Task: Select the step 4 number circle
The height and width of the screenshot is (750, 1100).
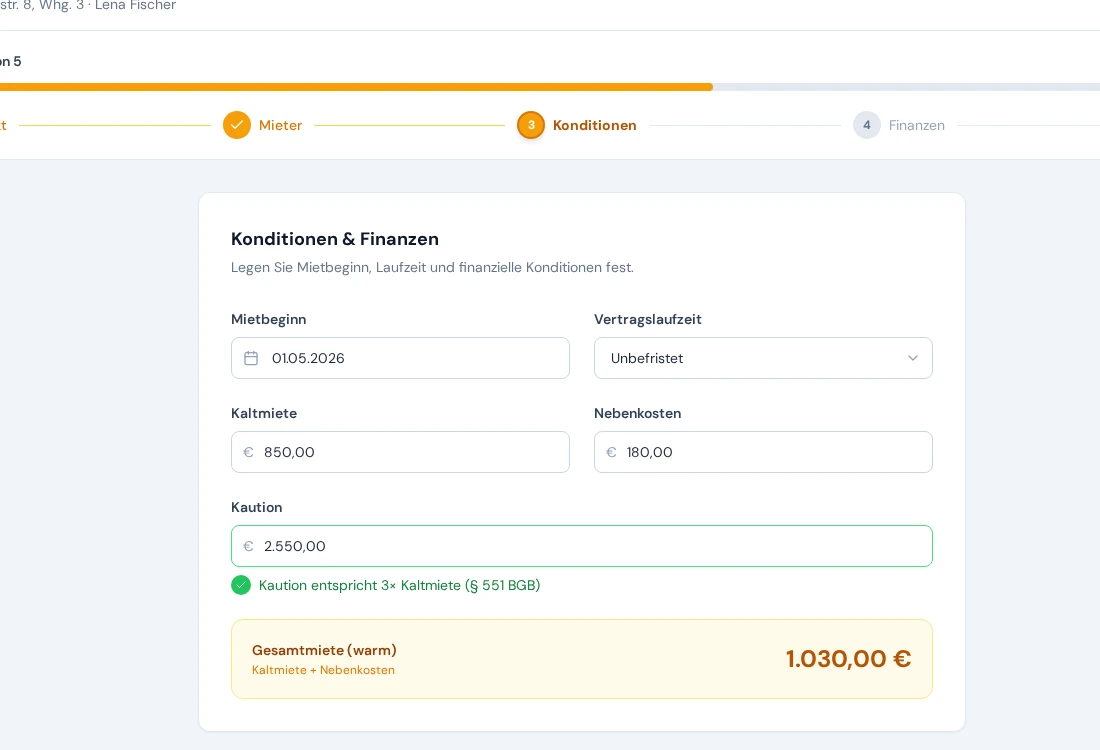Action: (x=867, y=125)
